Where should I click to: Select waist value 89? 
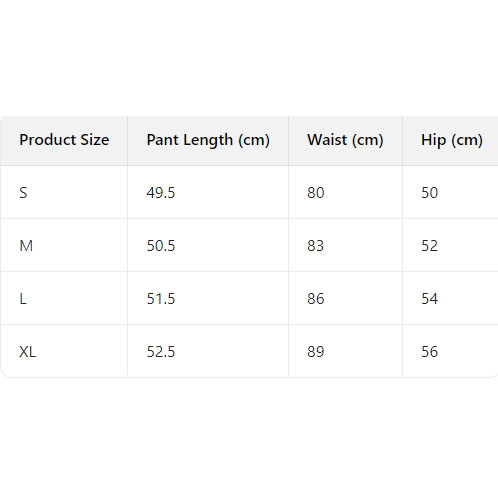point(316,352)
